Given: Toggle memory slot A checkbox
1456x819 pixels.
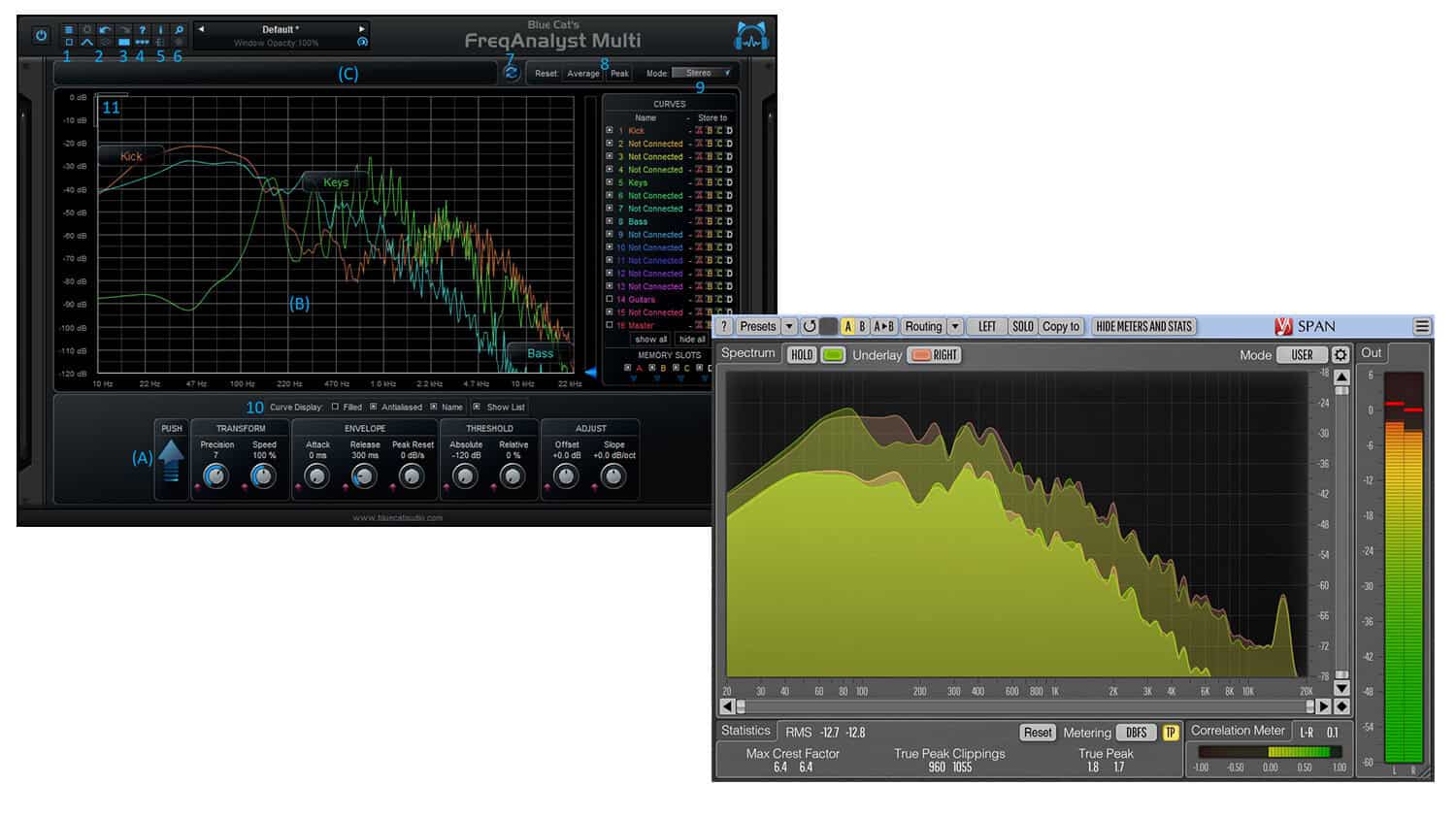Looking at the screenshot, I should pos(628,368).
